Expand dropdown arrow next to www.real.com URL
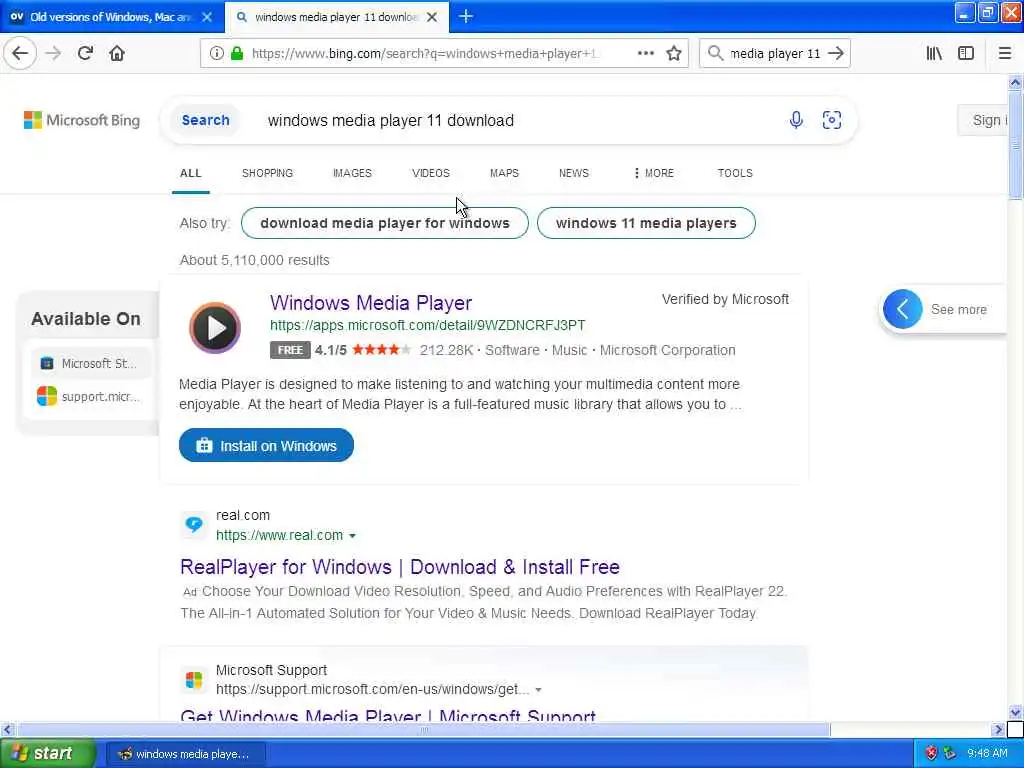Screen dimensions: 1024x768 [x=353, y=536]
